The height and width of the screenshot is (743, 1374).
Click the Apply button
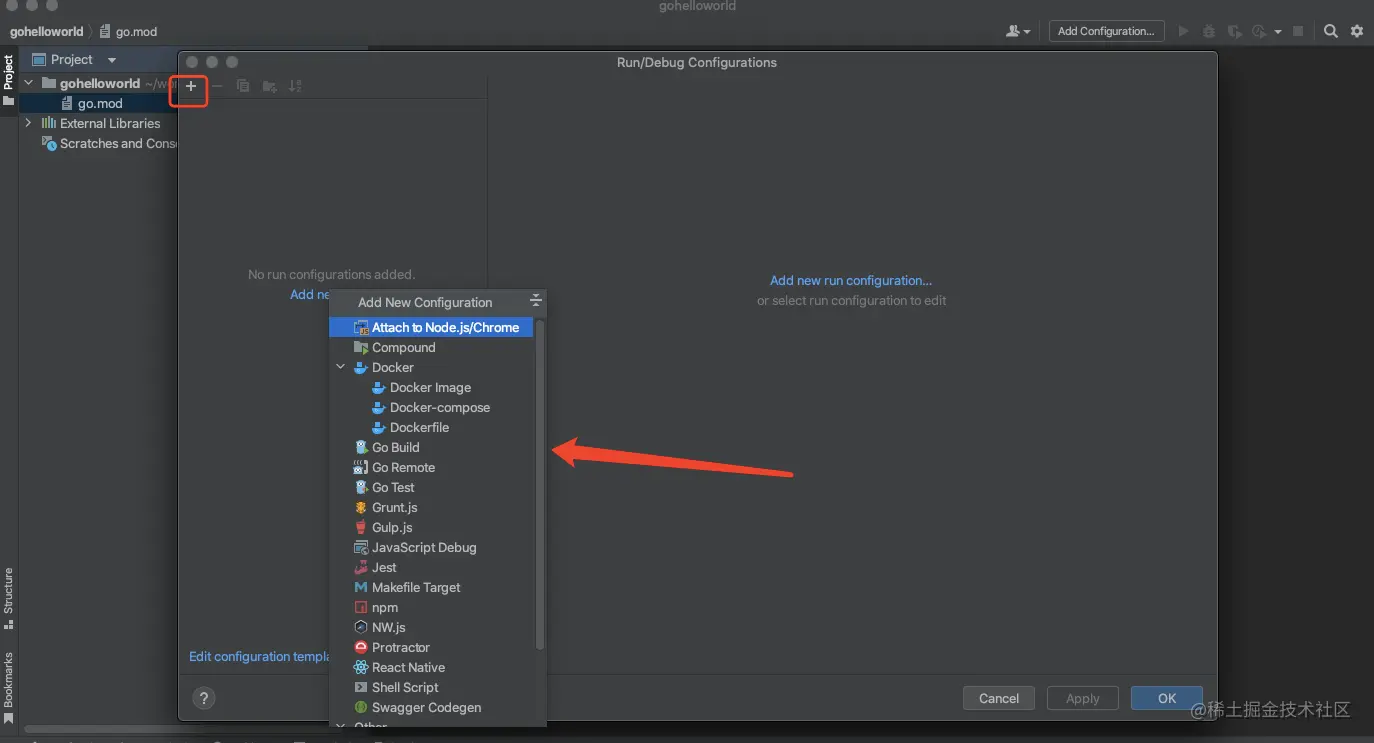click(1083, 698)
